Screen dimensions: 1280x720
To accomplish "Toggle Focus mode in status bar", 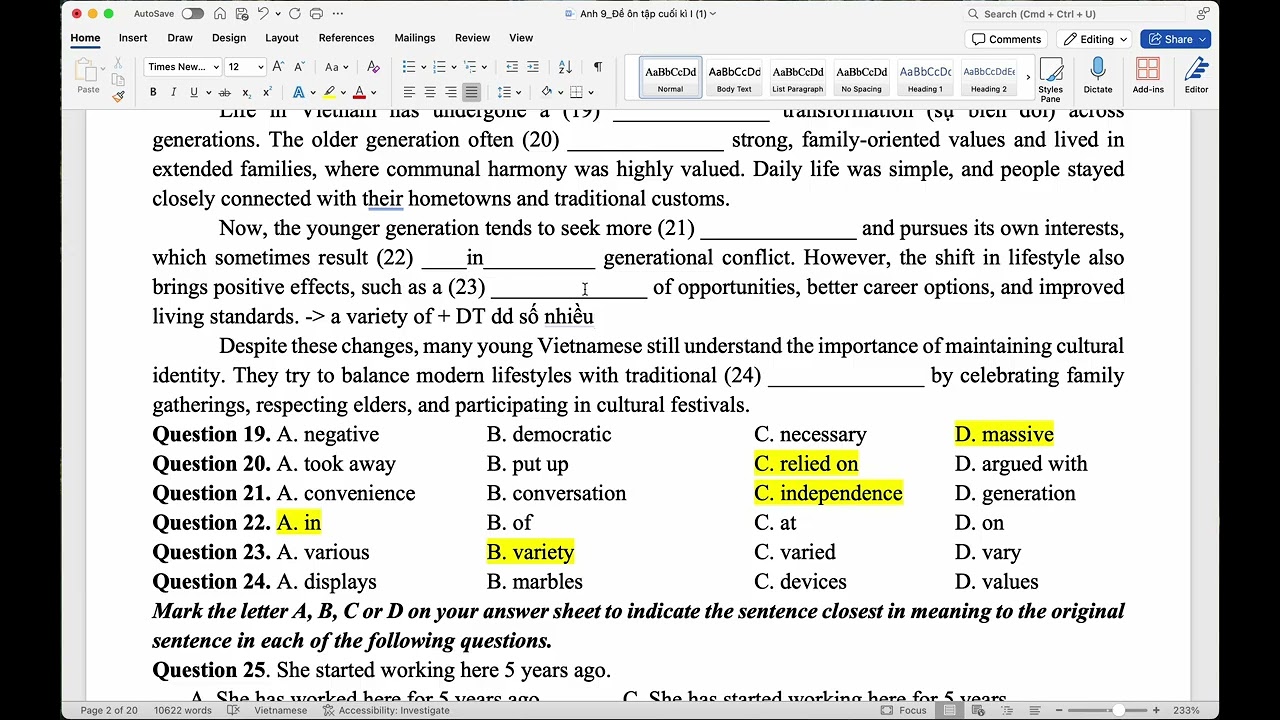I will [903, 710].
